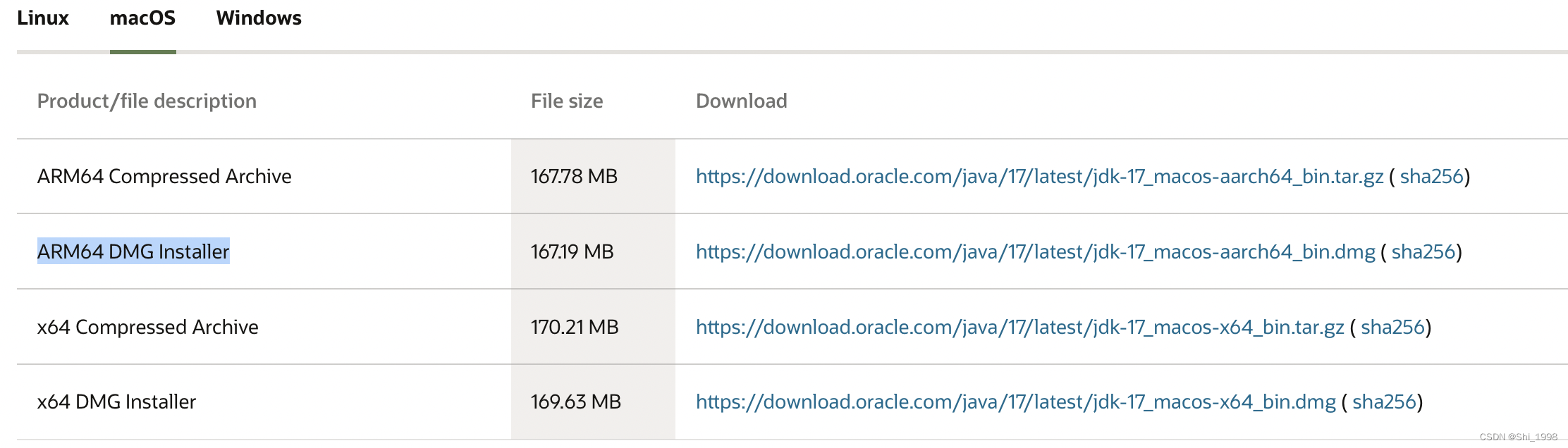Click the Product/file description column header
This screenshot has height=448, width=1568.
[147, 101]
